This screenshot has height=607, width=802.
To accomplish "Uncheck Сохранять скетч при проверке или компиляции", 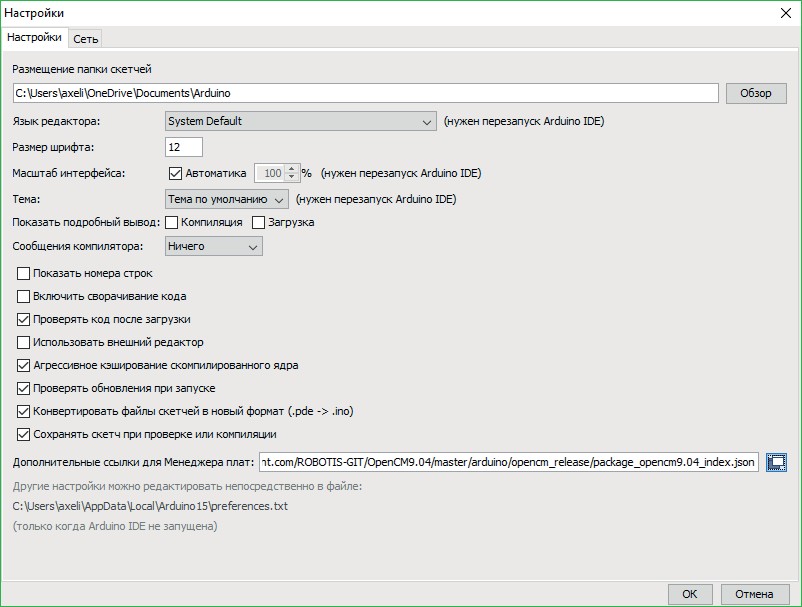I will 25,435.
